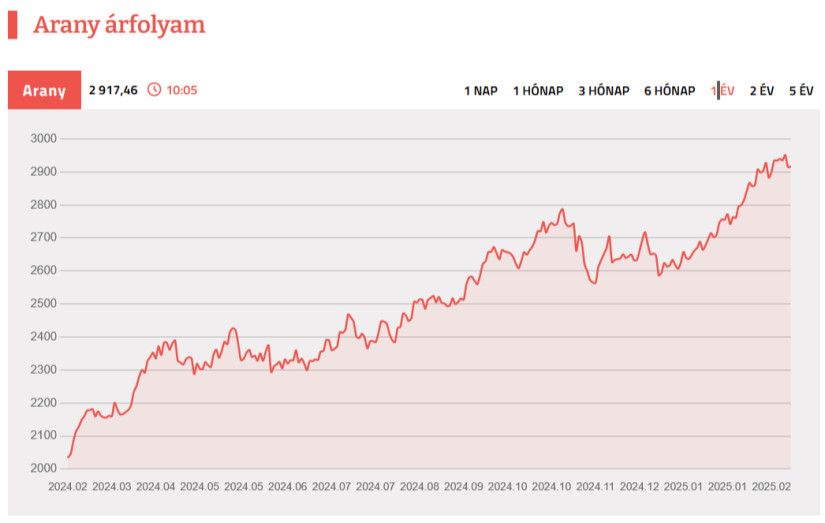Click the 2000 y-axis label
The height and width of the screenshot is (523, 825).
(45, 468)
